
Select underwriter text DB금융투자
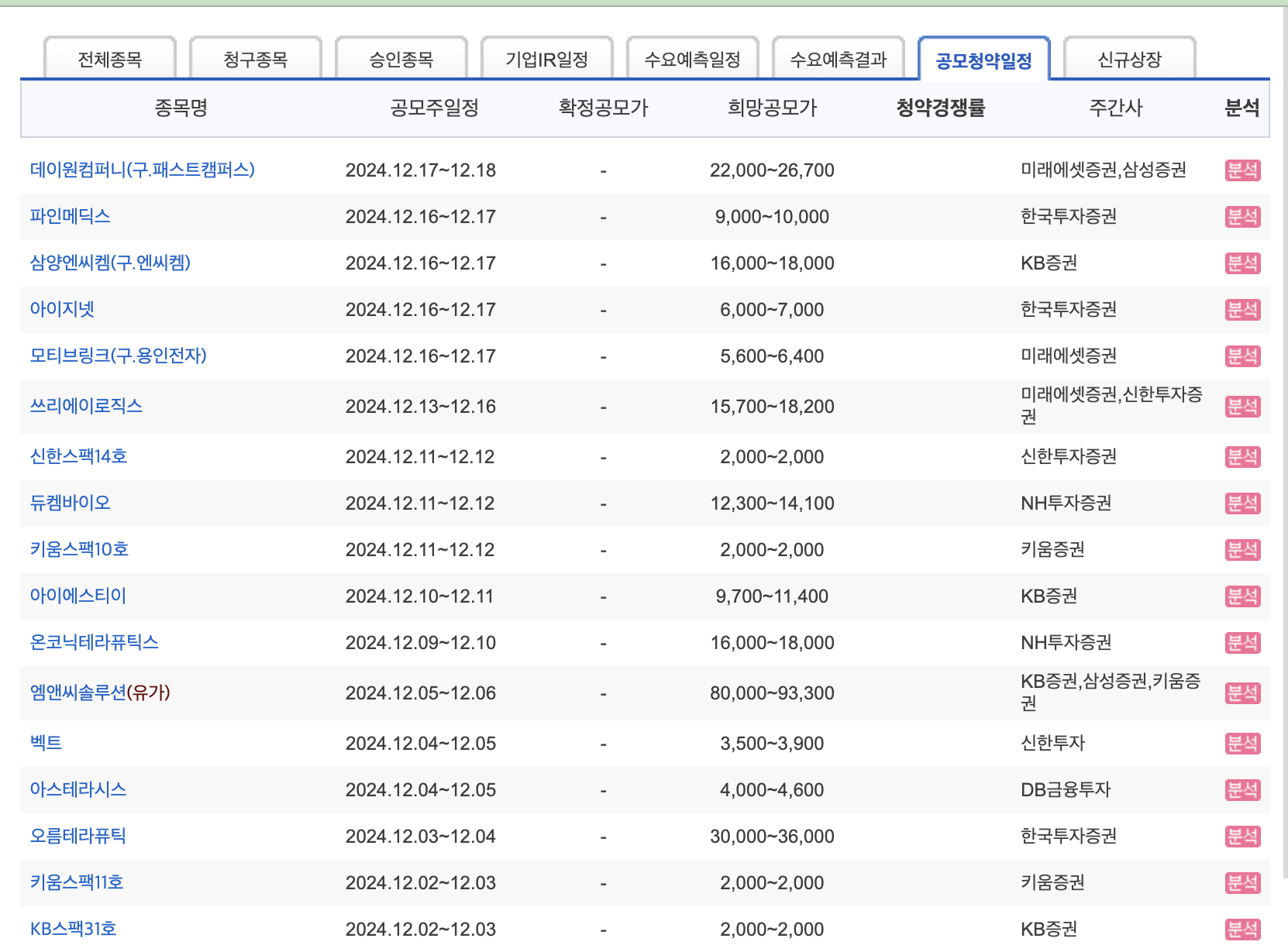[x=1066, y=790]
